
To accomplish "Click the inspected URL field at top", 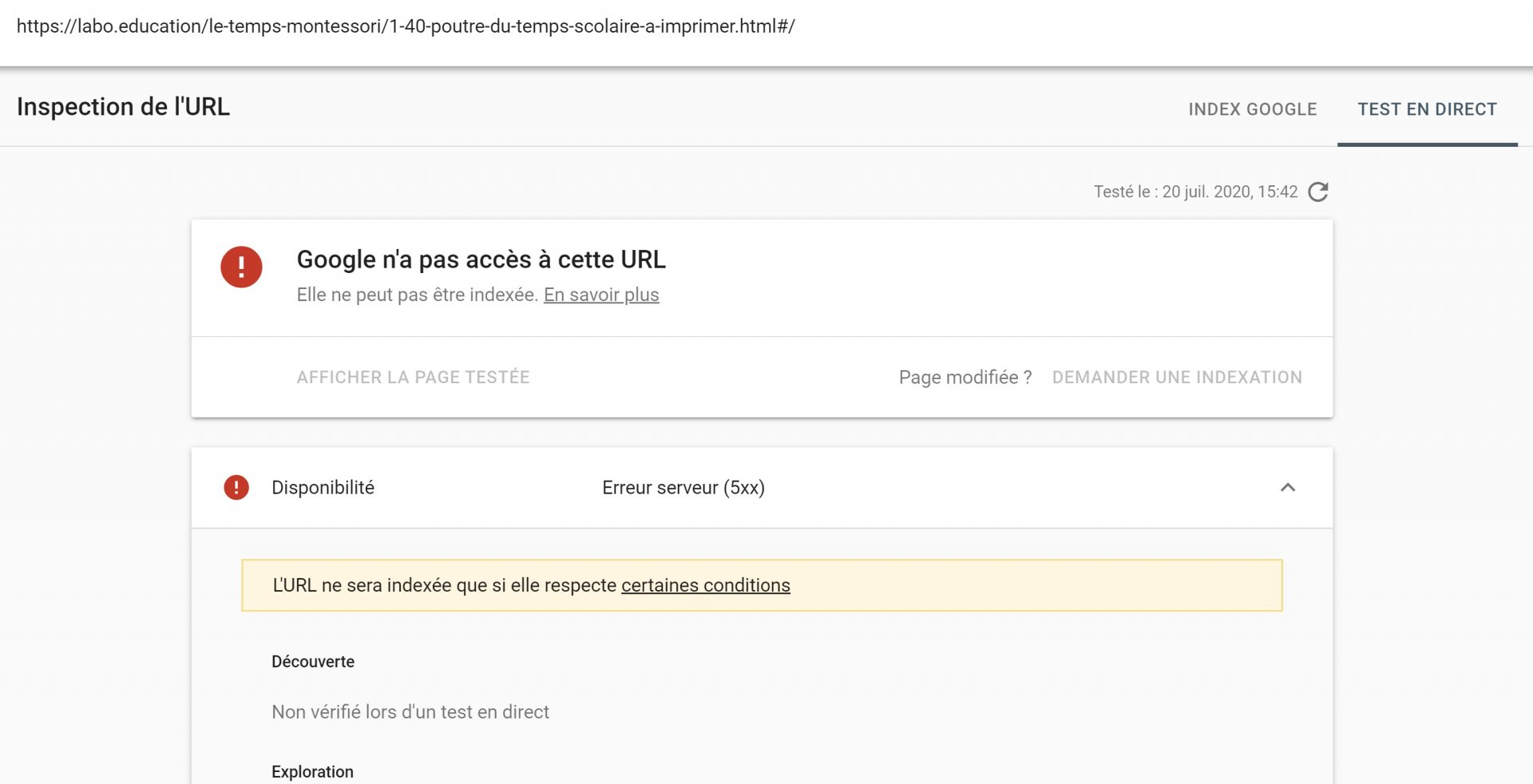I will click(406, 26).
